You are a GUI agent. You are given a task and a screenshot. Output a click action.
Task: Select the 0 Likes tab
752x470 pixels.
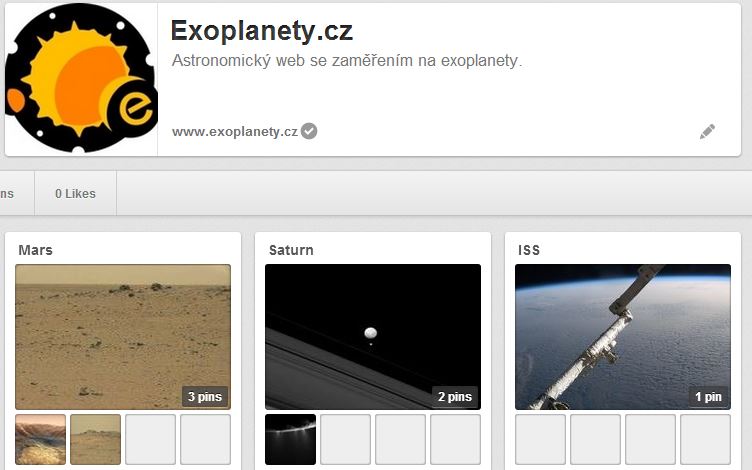[x=75, y=193]
